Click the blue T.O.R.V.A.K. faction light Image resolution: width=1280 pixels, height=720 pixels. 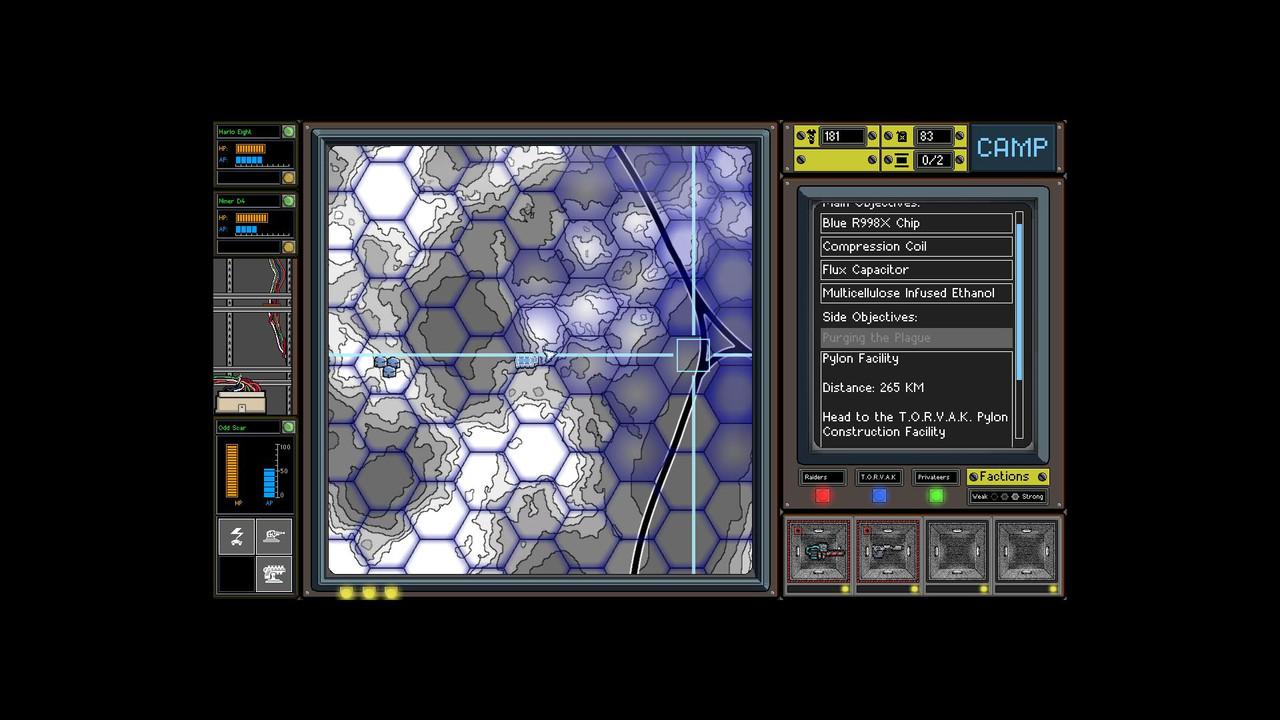coord(879,496)
